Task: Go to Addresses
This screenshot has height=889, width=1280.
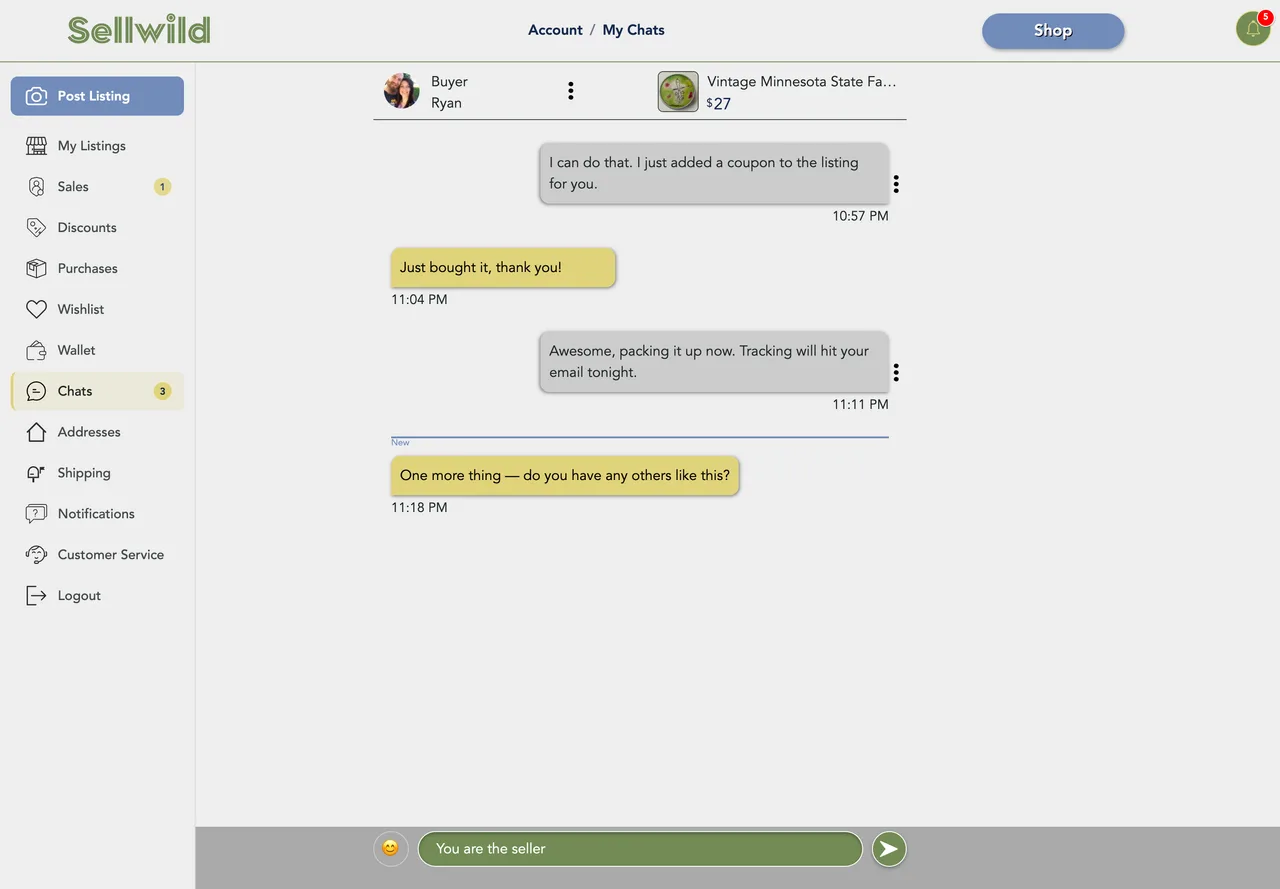Action: click(97, 433)
